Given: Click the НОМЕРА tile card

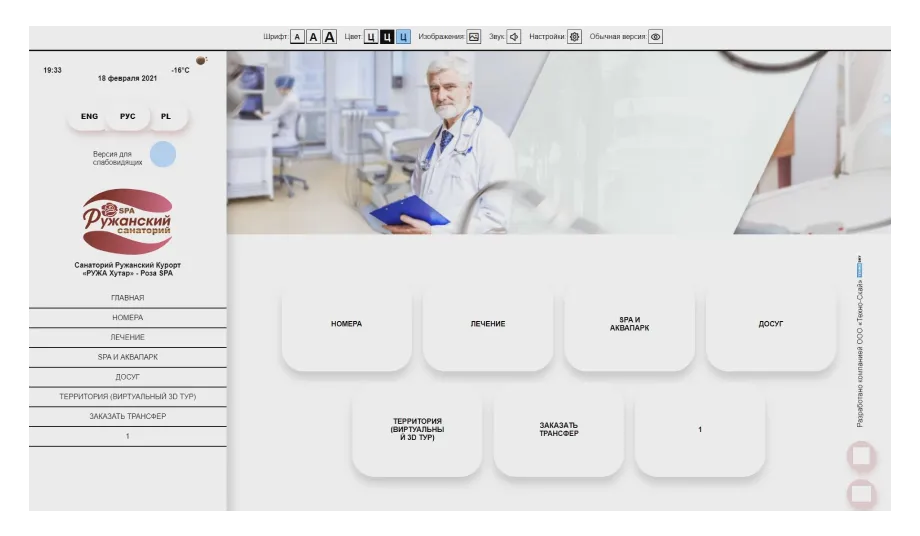Looking at the screenshot, I should click(346, 324).
